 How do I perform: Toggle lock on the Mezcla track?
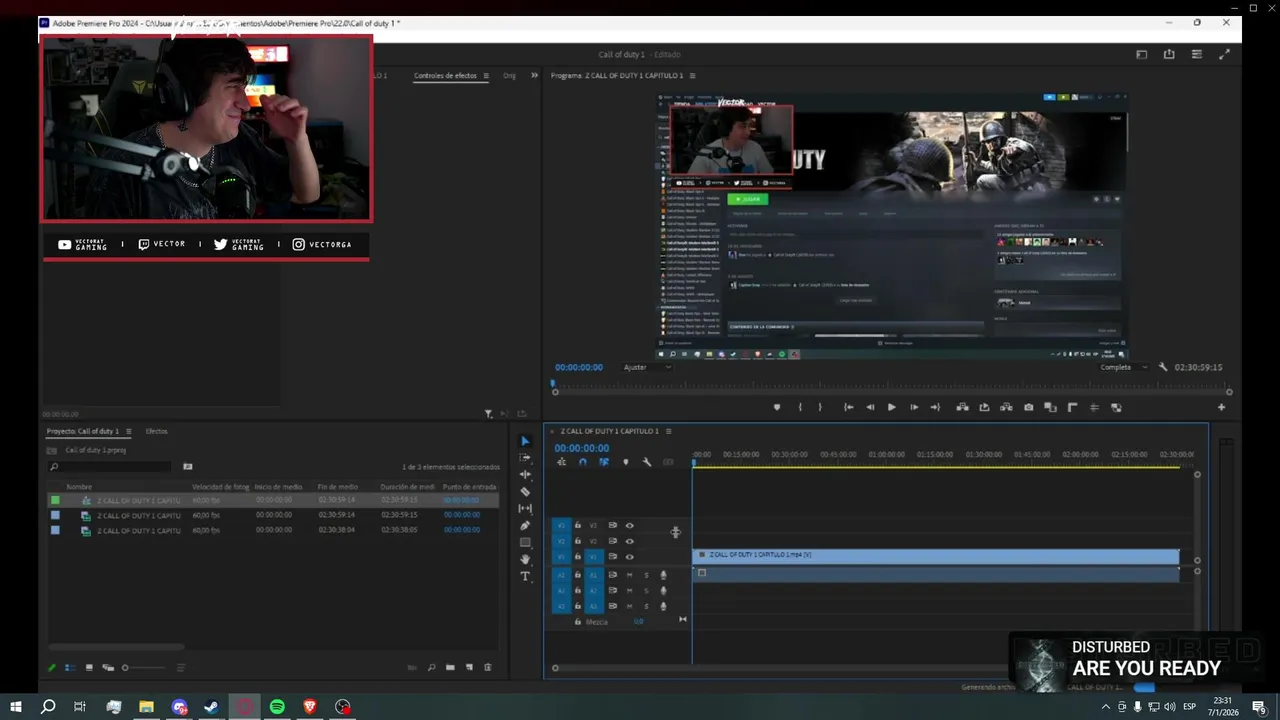[577, 622]
